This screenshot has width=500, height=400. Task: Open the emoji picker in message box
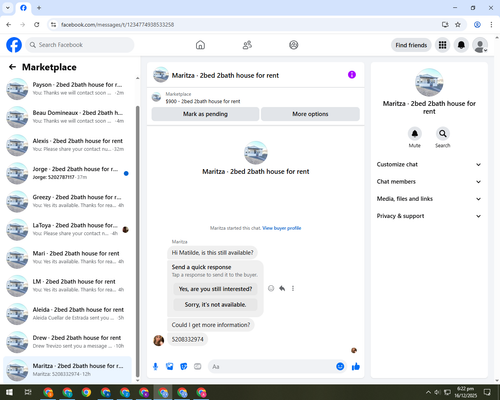(340, 367)
